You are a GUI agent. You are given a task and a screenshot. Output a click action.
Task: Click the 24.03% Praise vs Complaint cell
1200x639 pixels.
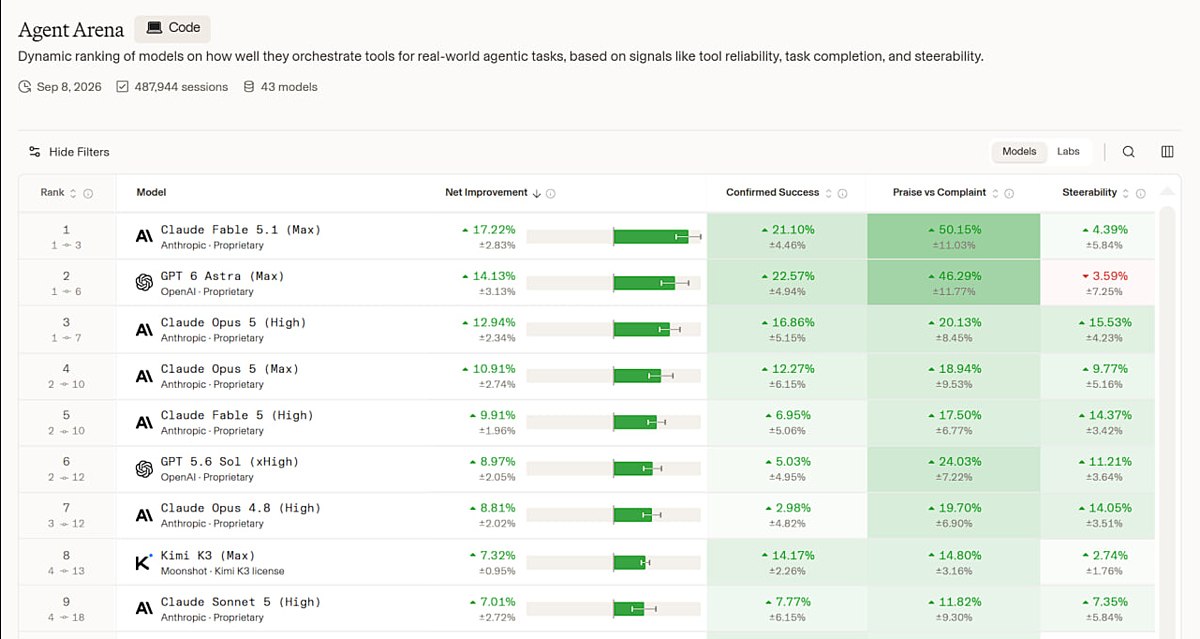click(954, 469)
